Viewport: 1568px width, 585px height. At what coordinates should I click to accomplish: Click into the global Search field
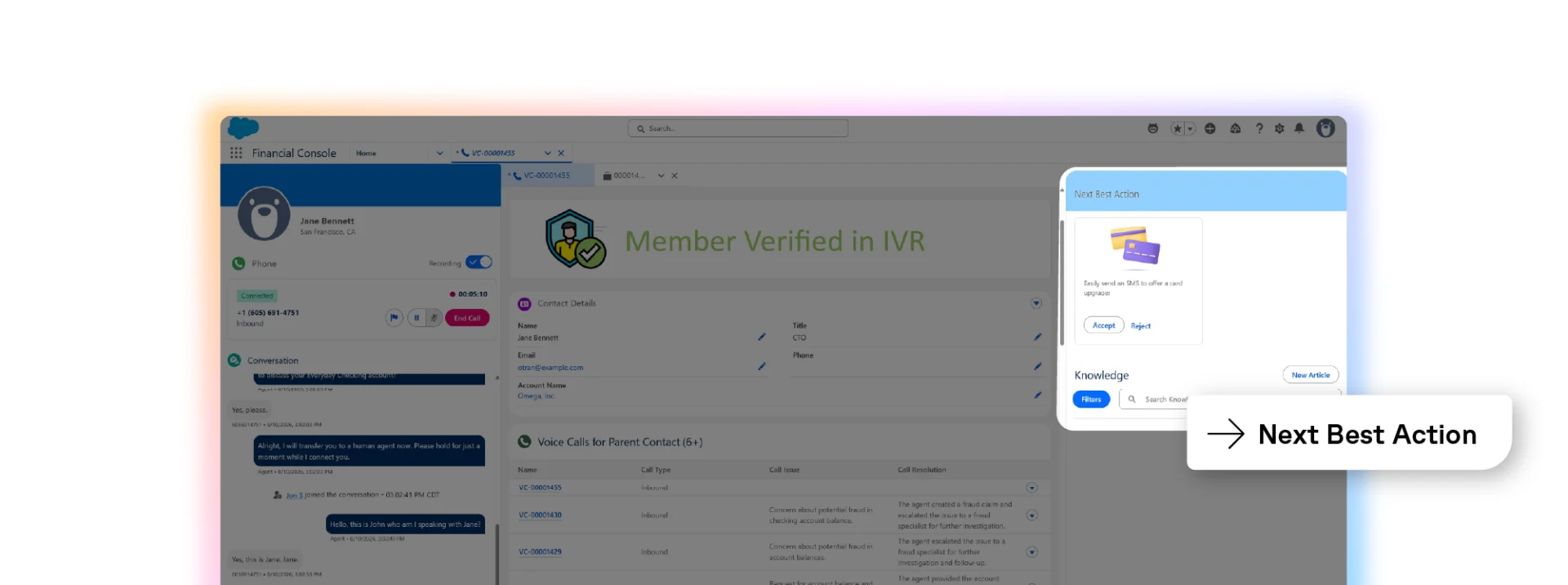point(738,128)
